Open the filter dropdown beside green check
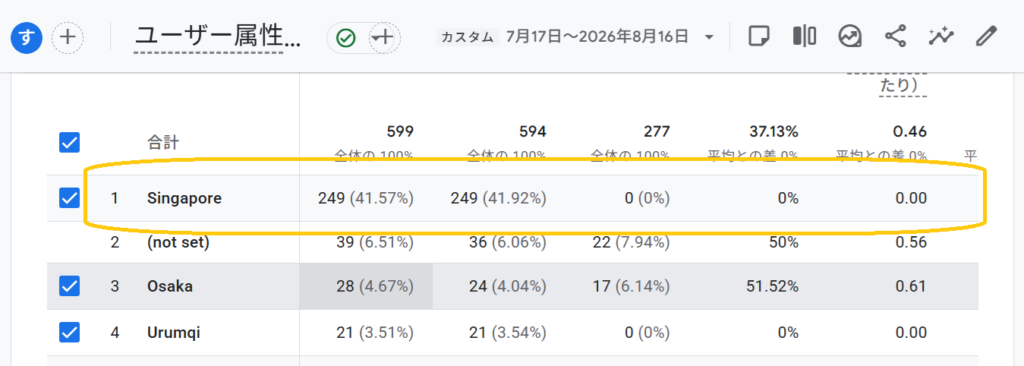Viewport: 1024px width, 366px height. (385, 37)
